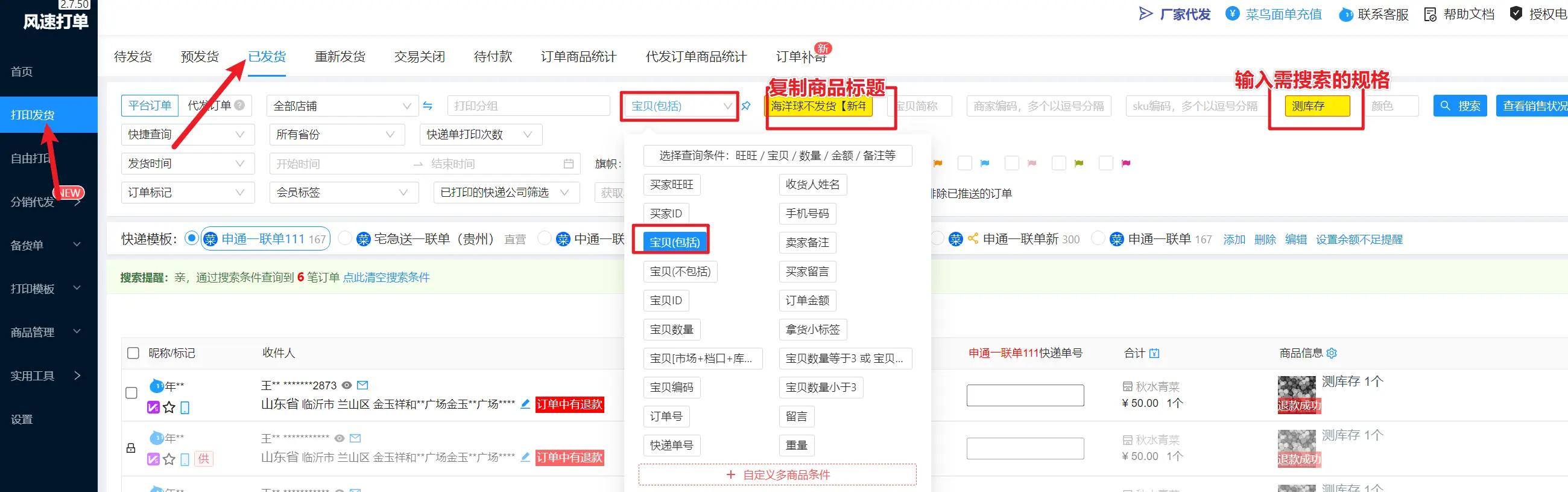
Task: Click the envelope icon in the second order row
Action: pos(355,438)
